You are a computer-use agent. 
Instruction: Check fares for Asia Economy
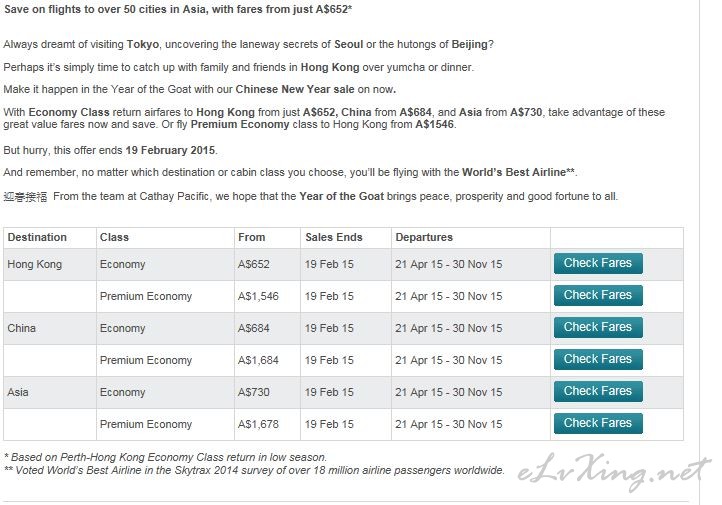point(598,391)
